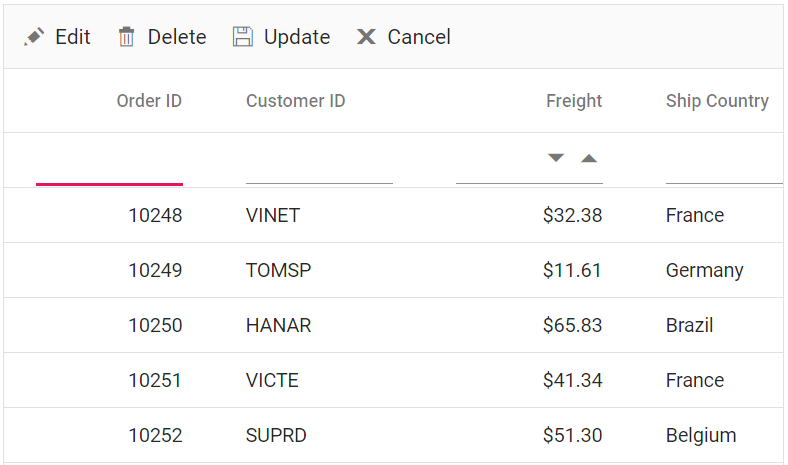This screenshot has height=465, width=788.
Task: Click the Cancel X icon
Action: tap(367, 37)
